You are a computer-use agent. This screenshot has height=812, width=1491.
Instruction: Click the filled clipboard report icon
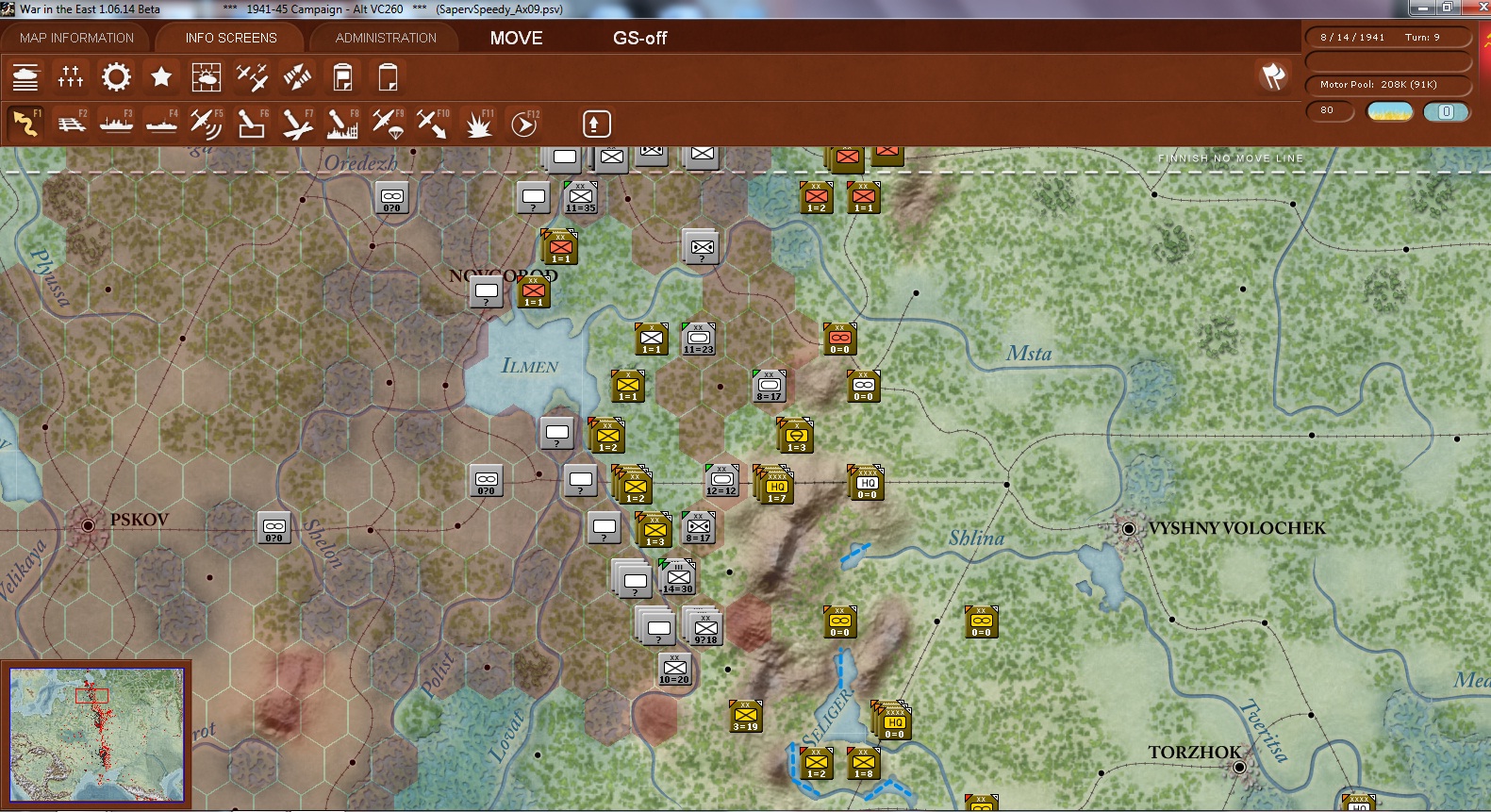342,77
